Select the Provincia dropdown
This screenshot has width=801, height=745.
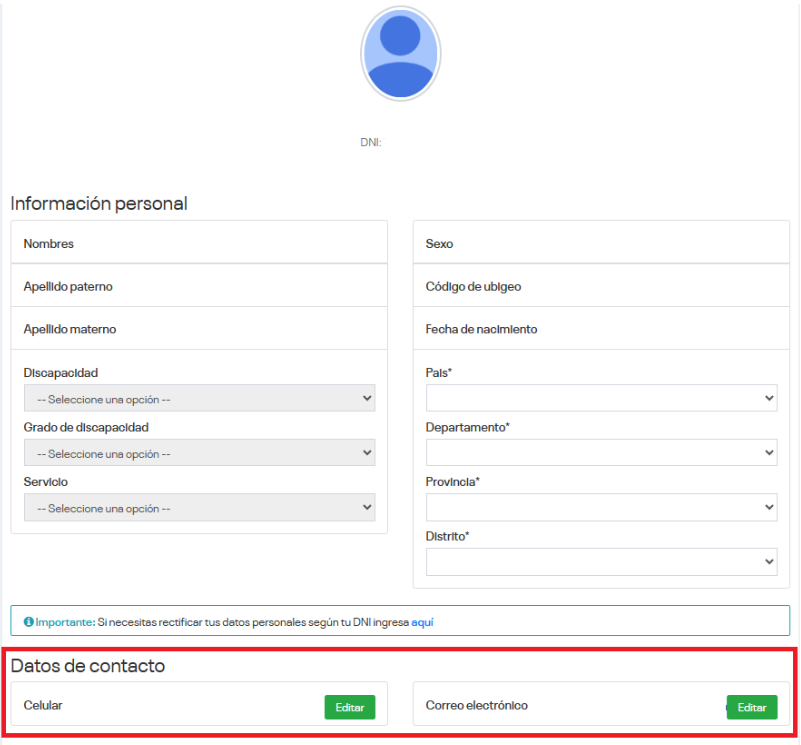tap(601, 507)
